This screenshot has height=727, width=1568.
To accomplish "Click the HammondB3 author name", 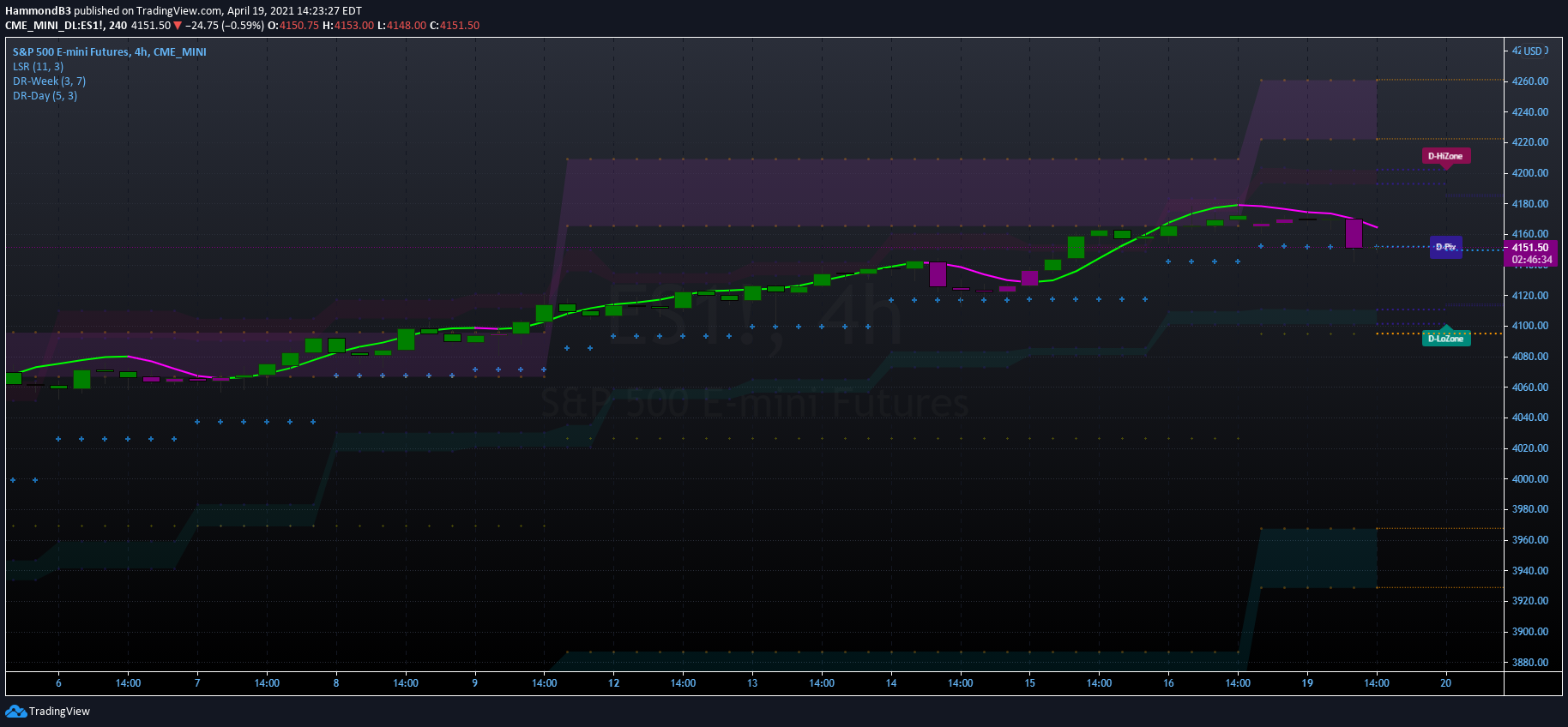I will (x=38, y=11).
